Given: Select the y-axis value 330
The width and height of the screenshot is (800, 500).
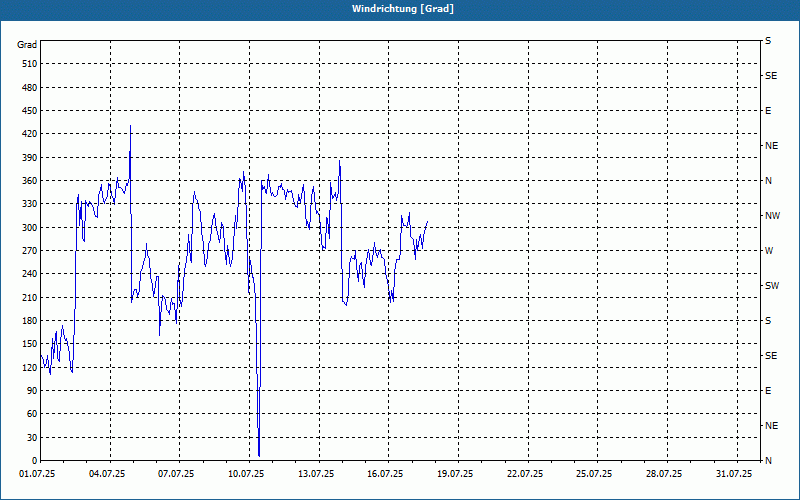Looking at the screenshot, I should 30,204.
